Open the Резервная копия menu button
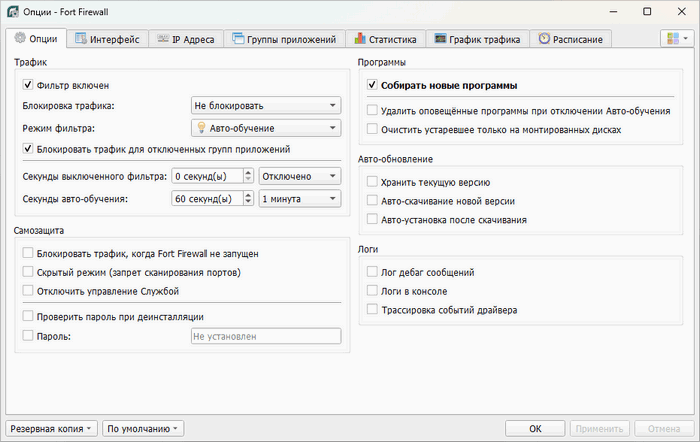Image resolution: width=700 pixels, height=442 pixels. (x=52, y=429)
